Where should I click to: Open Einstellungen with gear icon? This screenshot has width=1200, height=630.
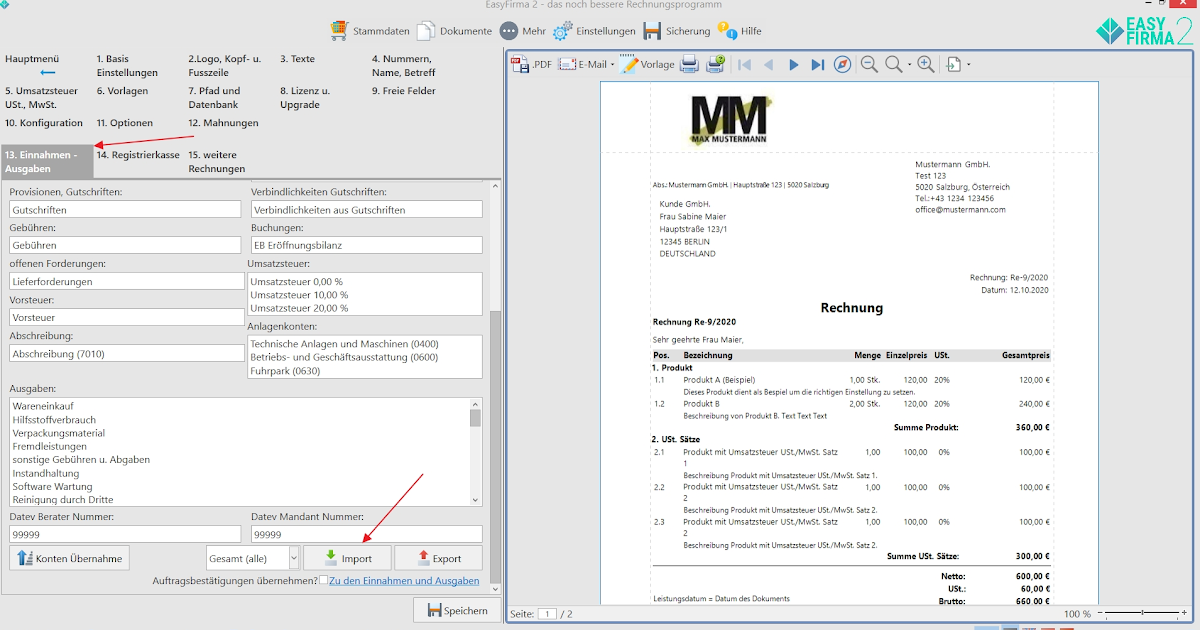(x=594, y=31)
